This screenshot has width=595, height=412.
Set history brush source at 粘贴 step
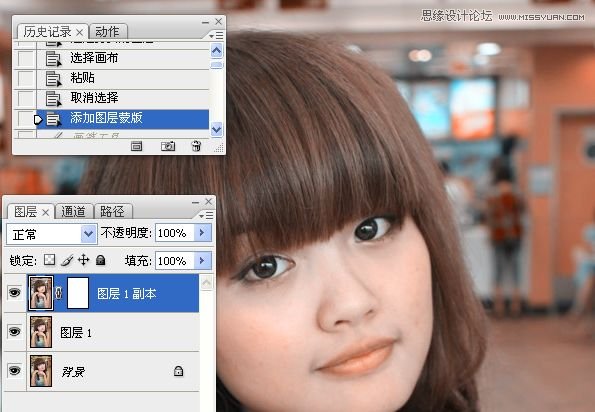pyautogui.click(x=25, y=79)
